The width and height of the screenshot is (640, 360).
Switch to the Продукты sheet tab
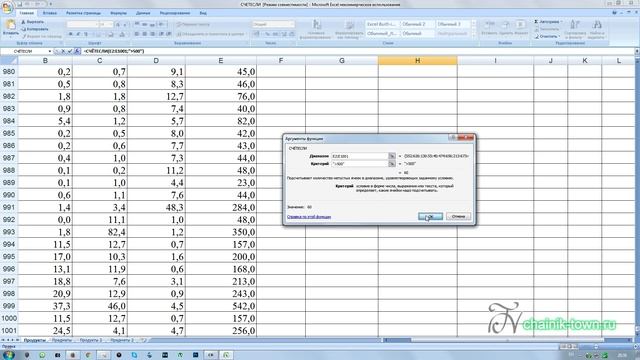click(x=34, y=340)
